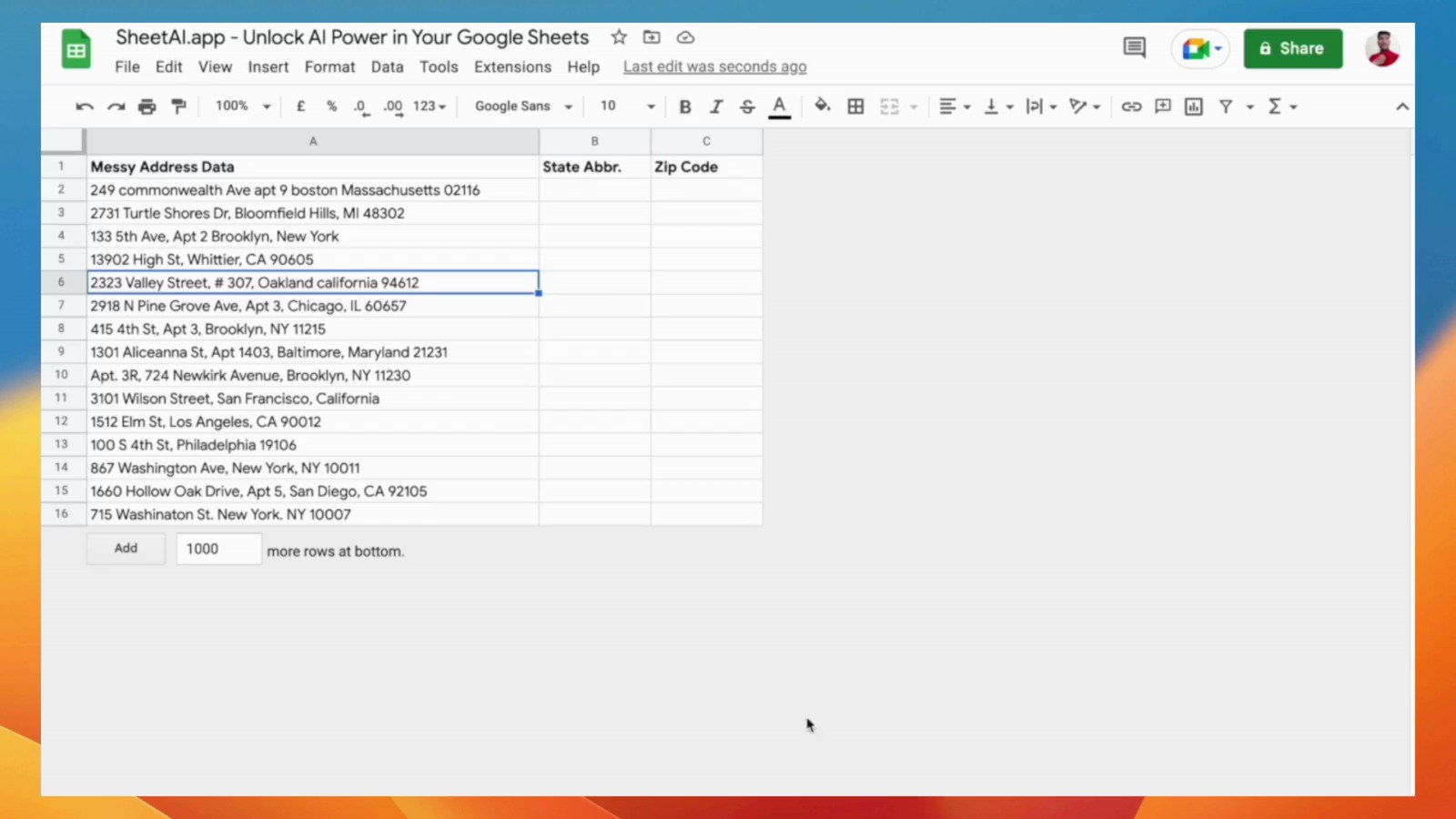Open the font size dropdown
Viewport: 1456px width, 819px height.
[x=625, y=106]
